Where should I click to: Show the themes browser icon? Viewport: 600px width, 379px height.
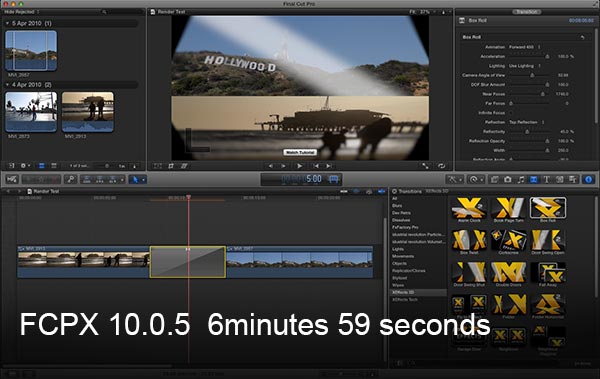point(572,179)
